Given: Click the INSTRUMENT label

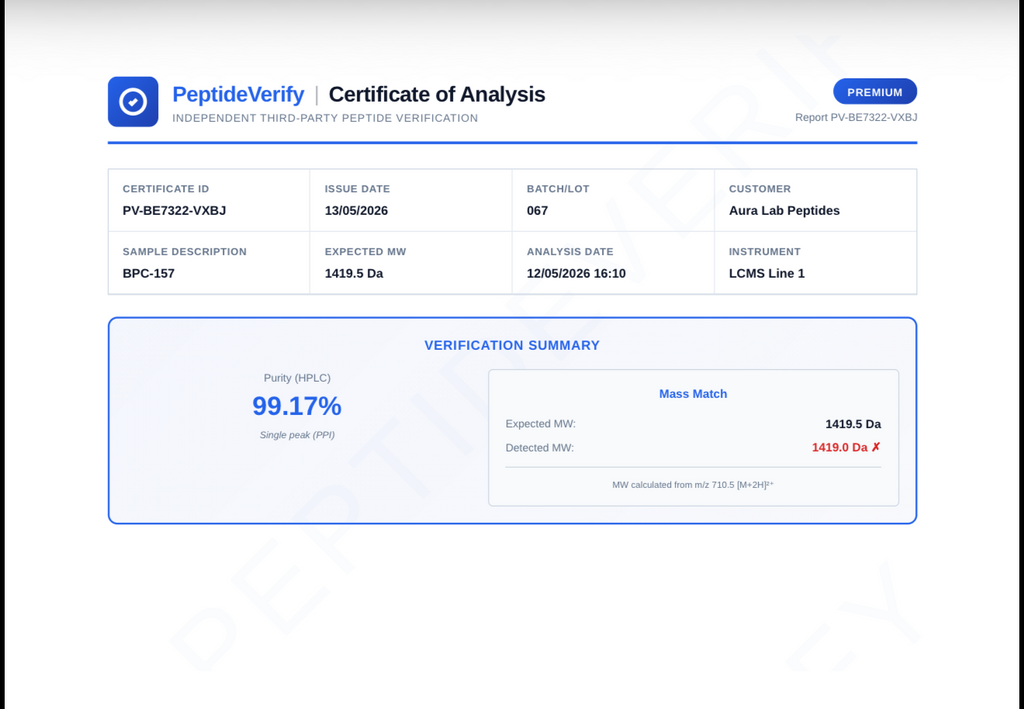Looking at the screenshot, I should [x=765, y=251].
